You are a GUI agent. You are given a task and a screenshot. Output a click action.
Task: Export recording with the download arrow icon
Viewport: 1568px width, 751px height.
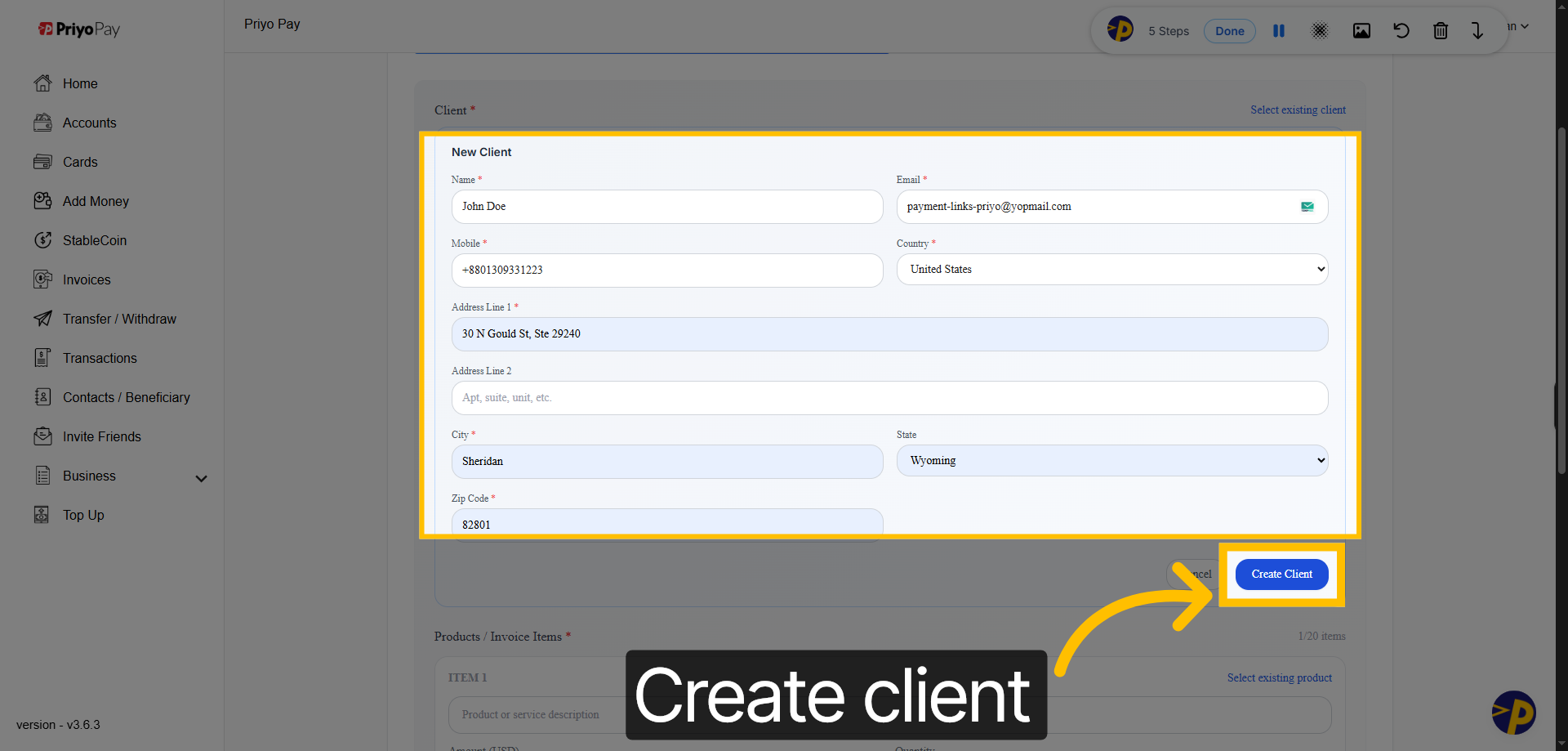pyautogui.click(x=1477, y=30)
